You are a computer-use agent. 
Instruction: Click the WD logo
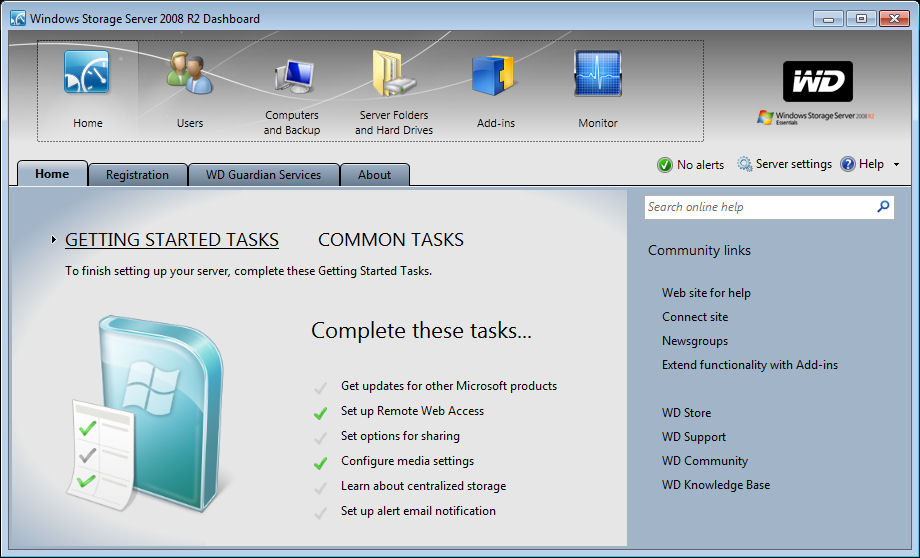(817, 81)
